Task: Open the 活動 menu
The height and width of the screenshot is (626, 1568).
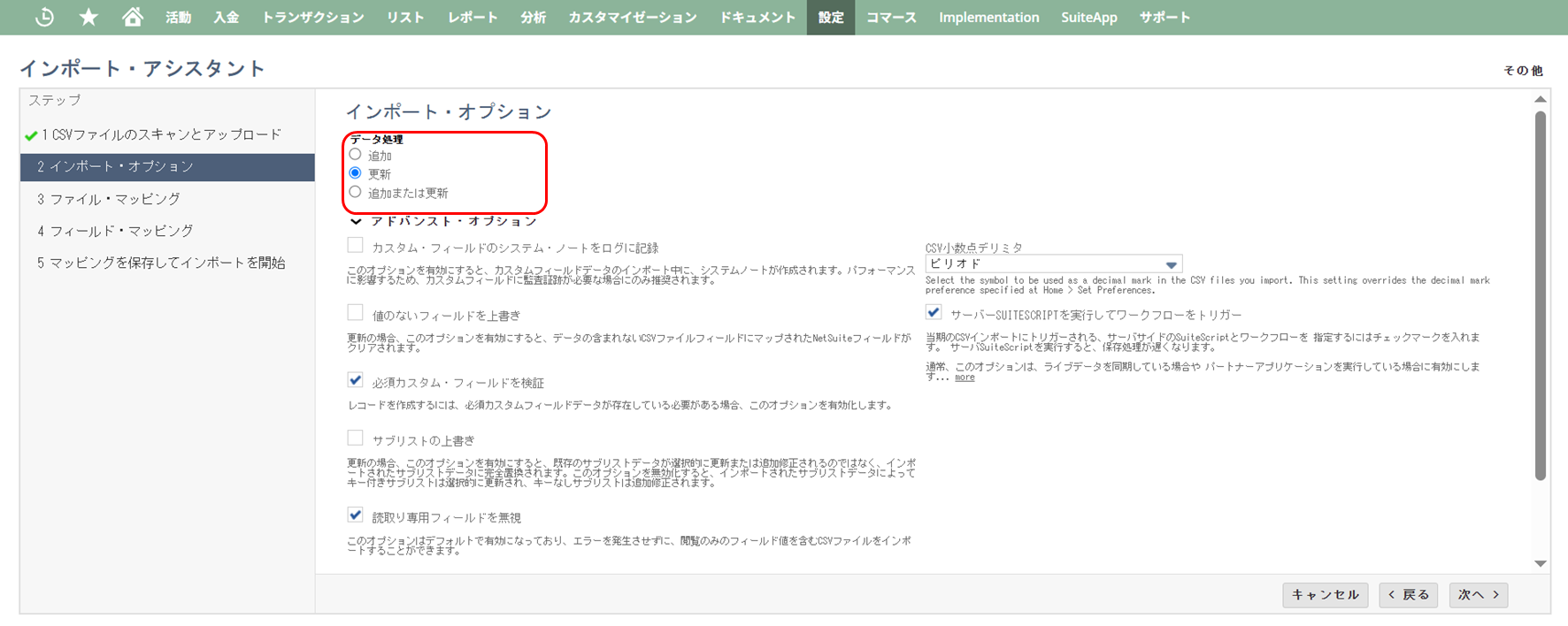Action: (x=178, y=17)
